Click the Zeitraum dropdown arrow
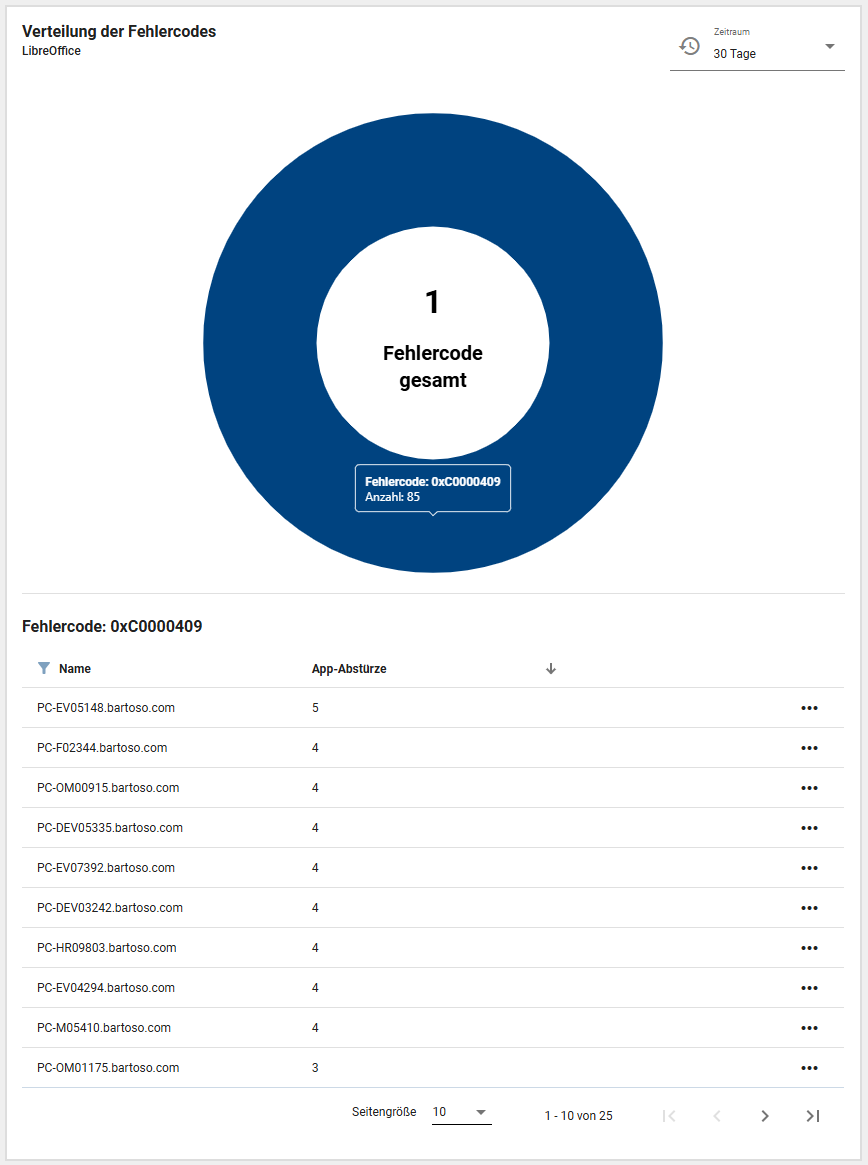Image resolution: width=868 pixels, height=1165 pixels. (829, 46)
